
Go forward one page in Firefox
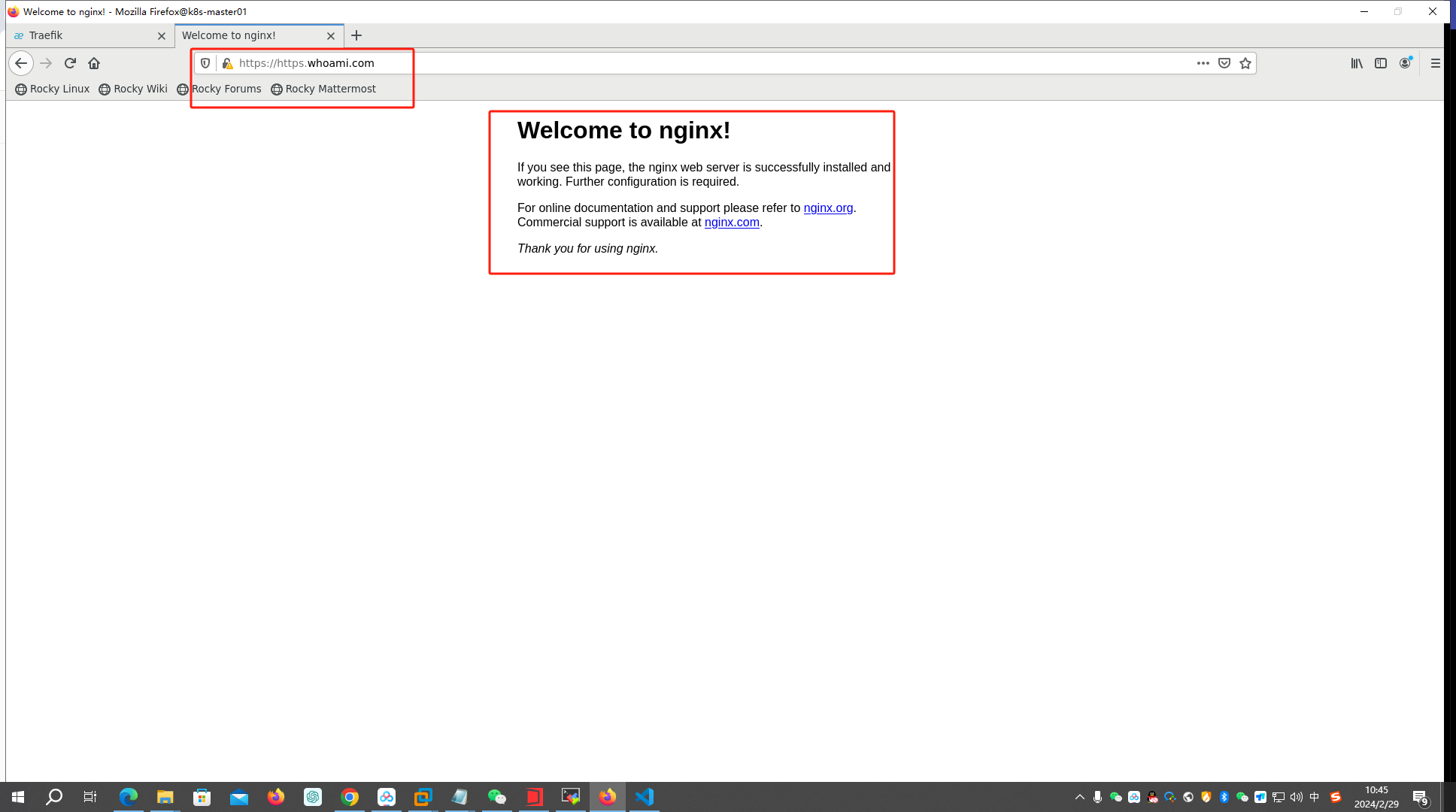tap(46, 63)
